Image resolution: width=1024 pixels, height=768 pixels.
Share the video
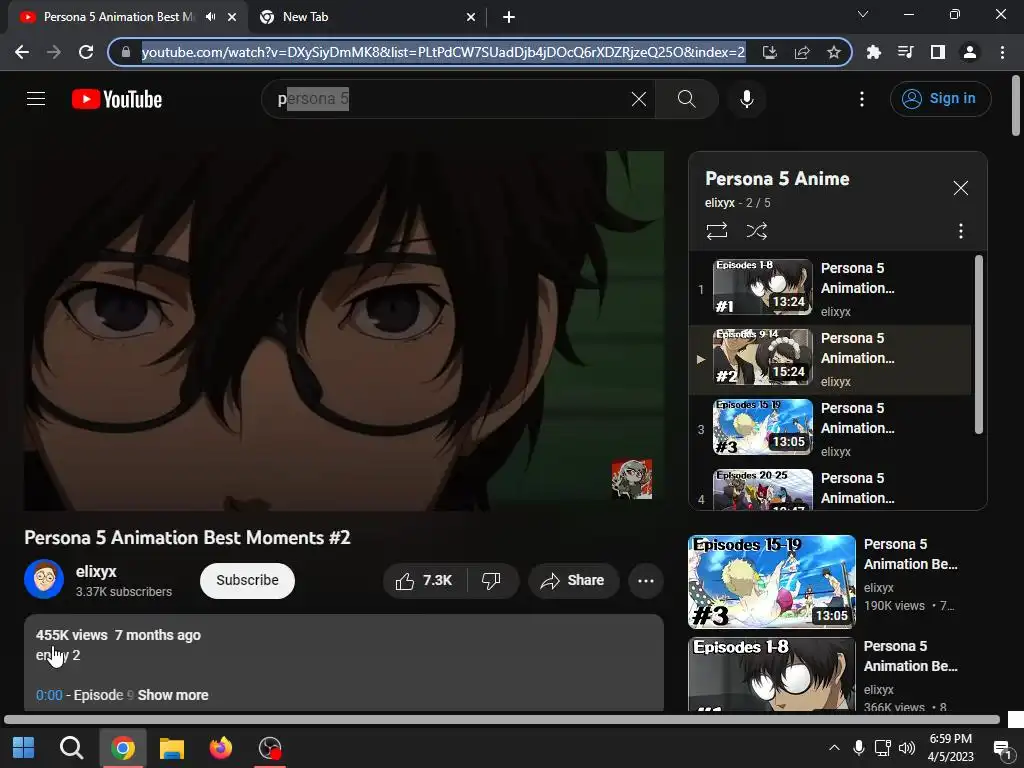pos(573,581)
